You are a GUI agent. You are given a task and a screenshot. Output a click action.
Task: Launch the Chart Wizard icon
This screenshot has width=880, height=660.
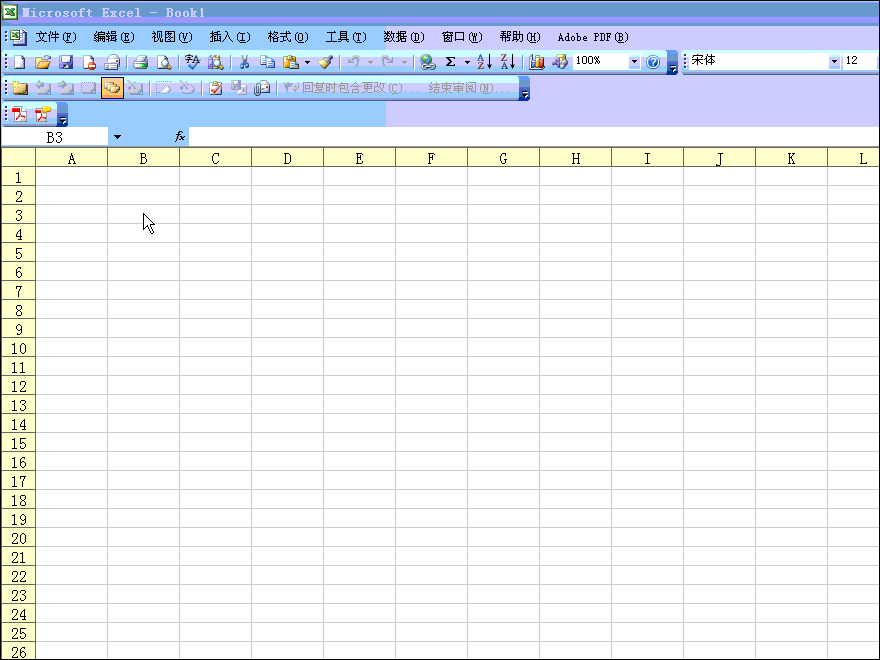[537, 62]
